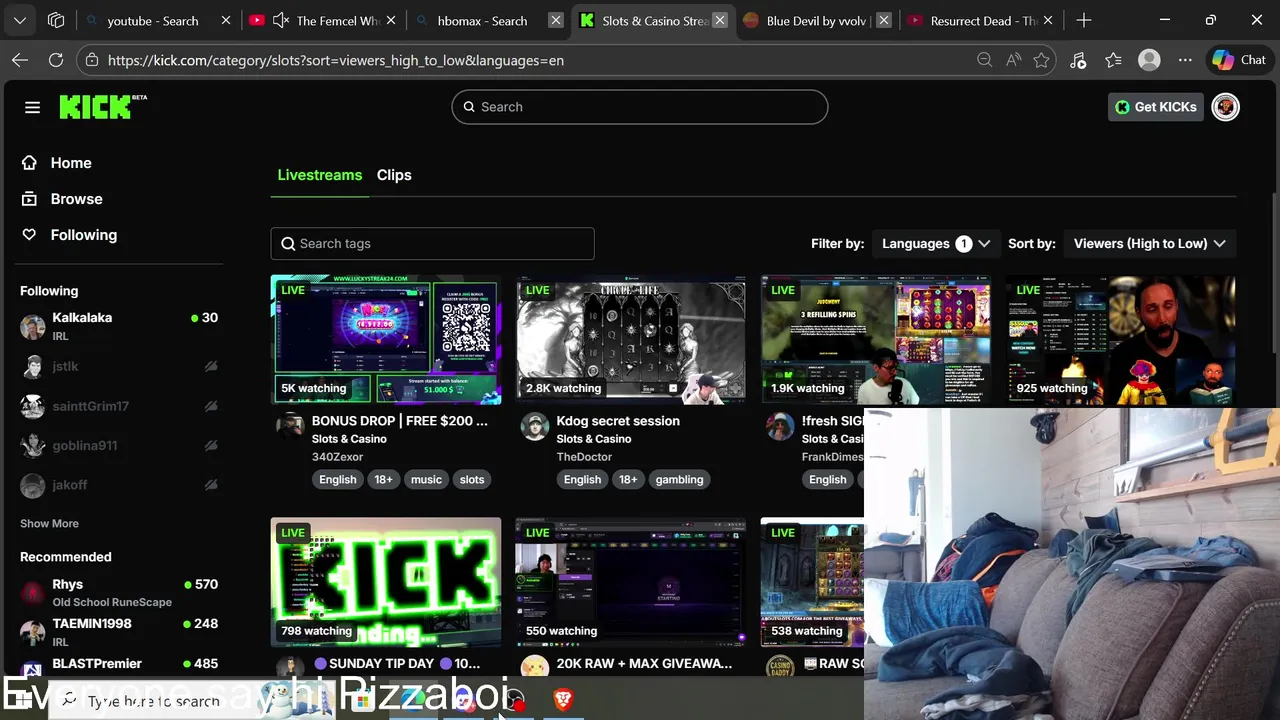The width and height of the screenshot is (1280, 720).
Task: Open the Kick hamburger sidebar menu
Action: point(32,107)
